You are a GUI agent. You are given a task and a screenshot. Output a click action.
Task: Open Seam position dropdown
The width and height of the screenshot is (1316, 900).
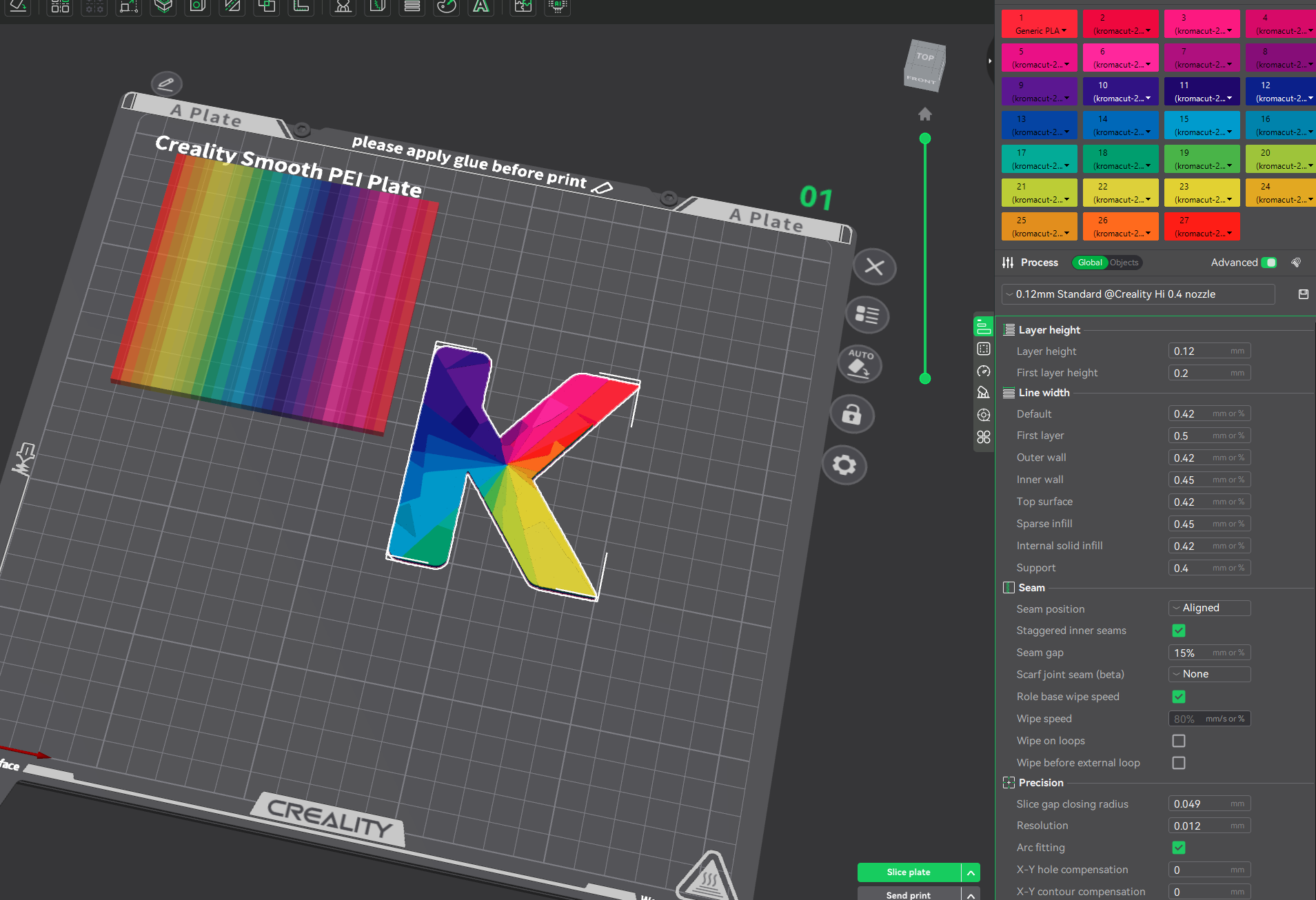click(x=1209, y=608)
